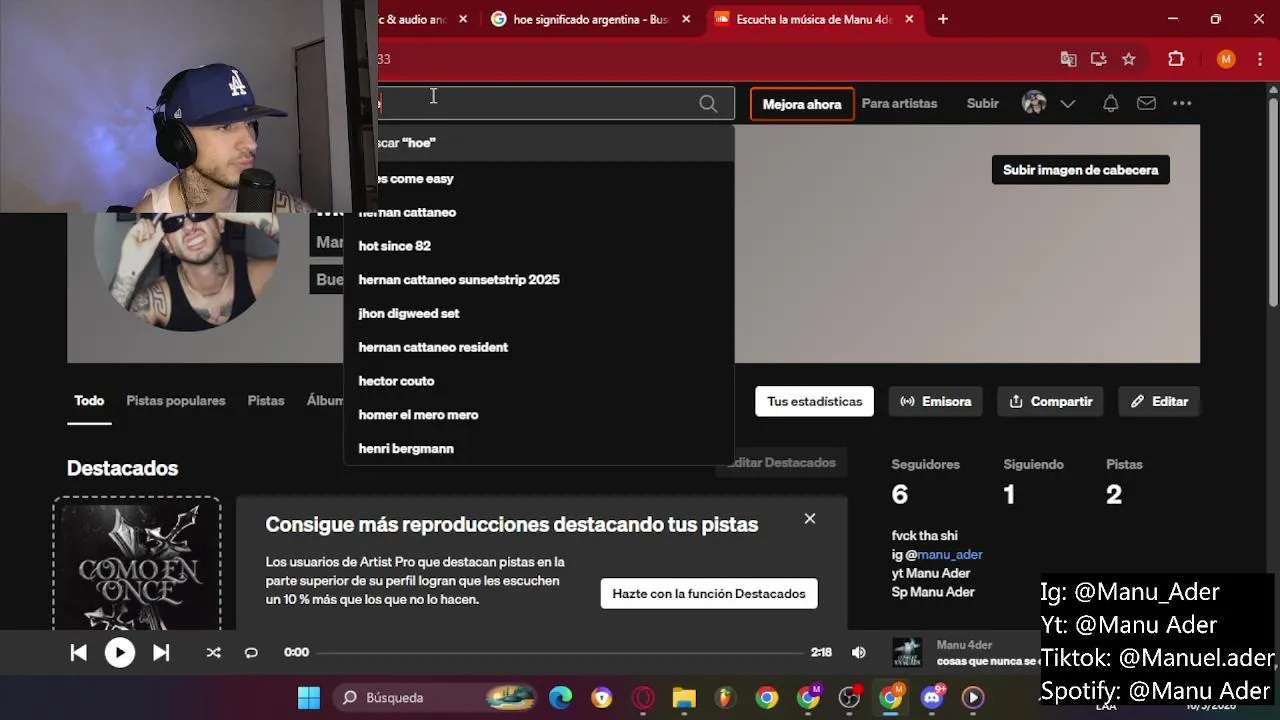Toggle shuffle in the player
Image resolution: width=1280 pixels, height=720 pixels.
coord(213,652)
